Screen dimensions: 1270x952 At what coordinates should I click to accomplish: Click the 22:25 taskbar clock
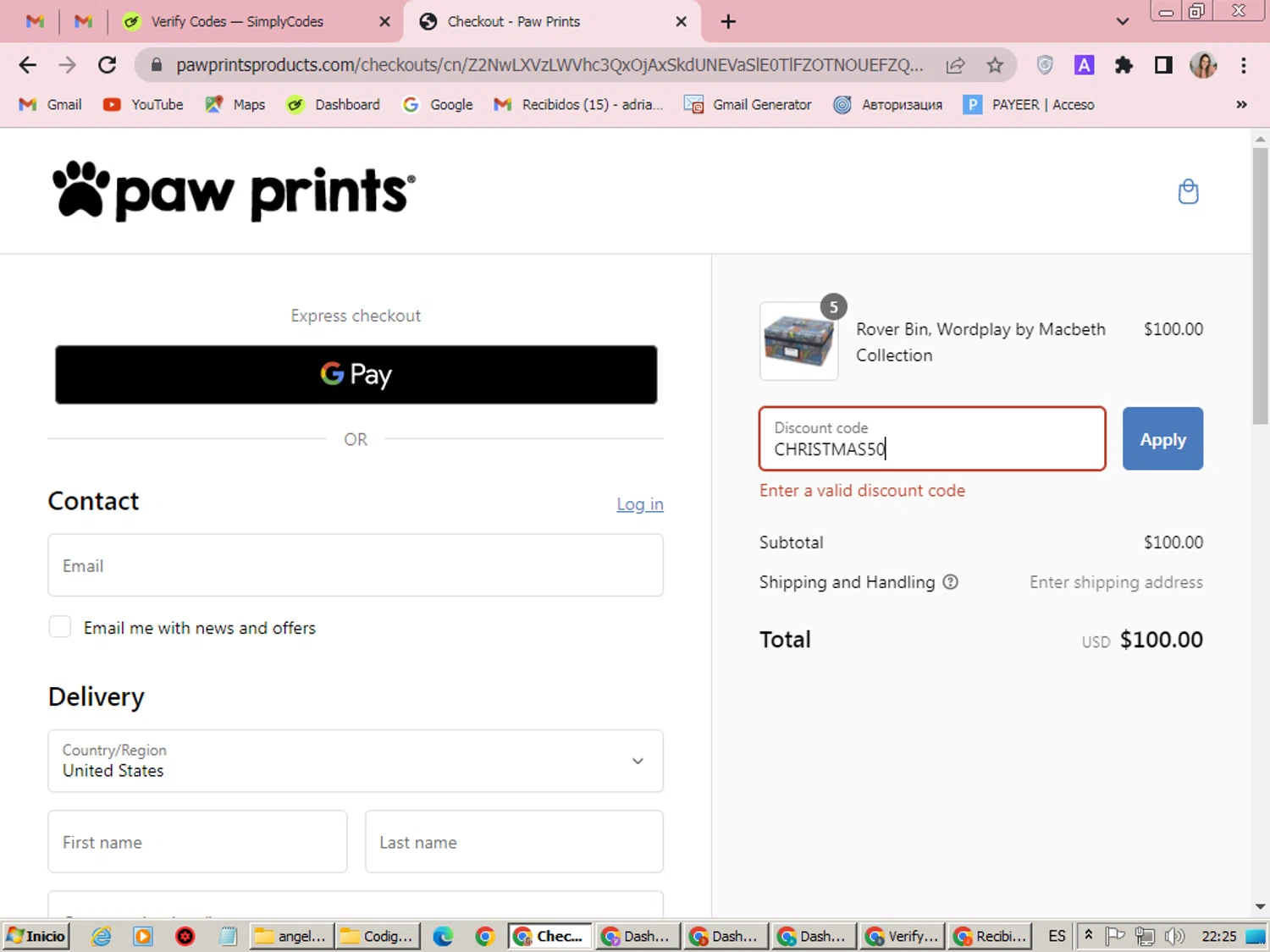click(1218, 936)
